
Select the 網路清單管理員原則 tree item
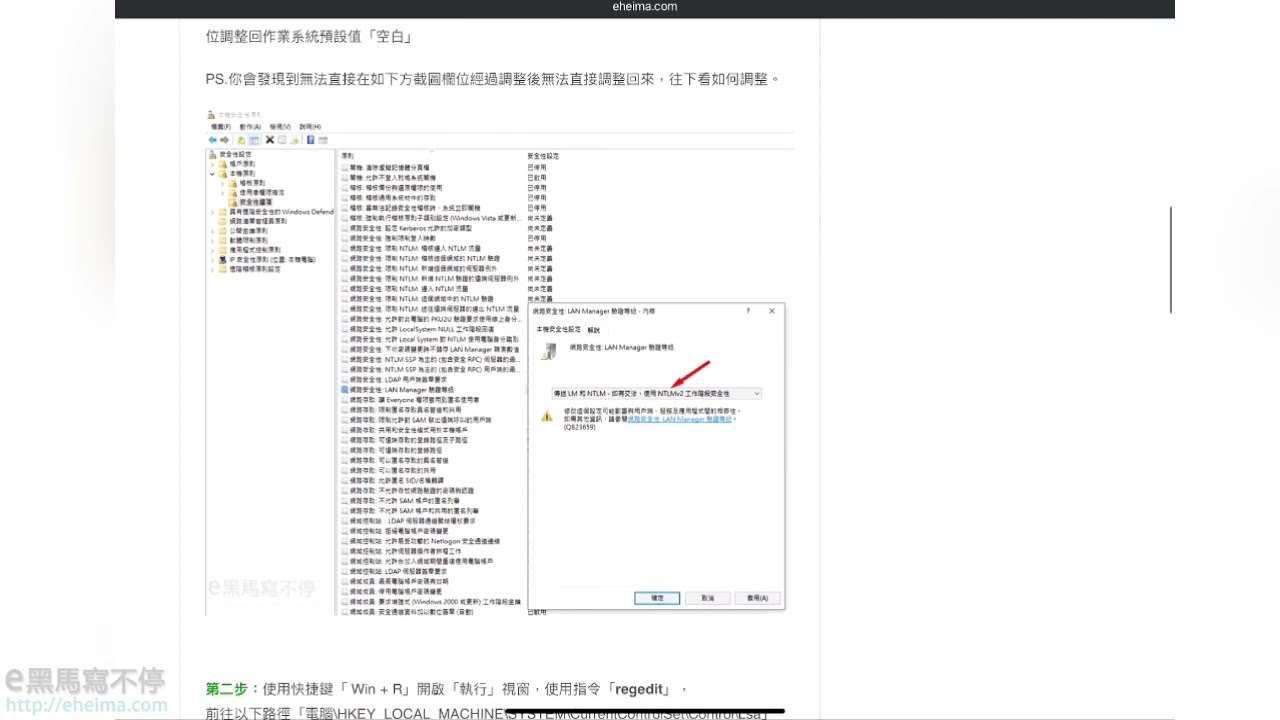[257, 221]
